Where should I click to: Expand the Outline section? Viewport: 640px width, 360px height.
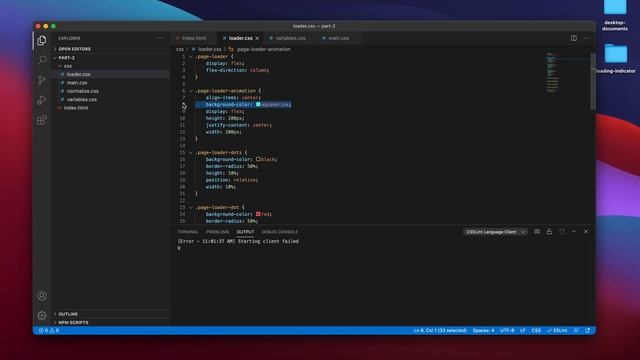point(68,314)
